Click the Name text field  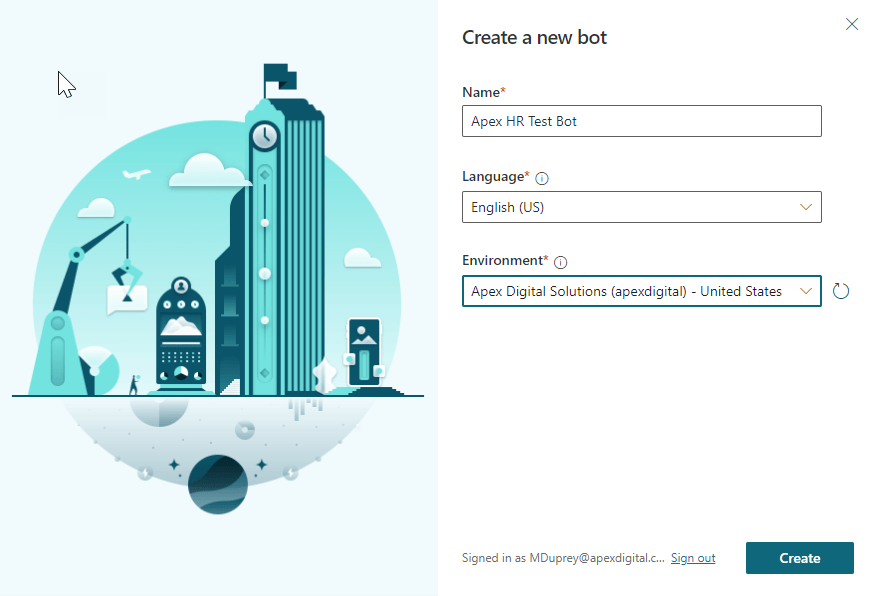641,121
